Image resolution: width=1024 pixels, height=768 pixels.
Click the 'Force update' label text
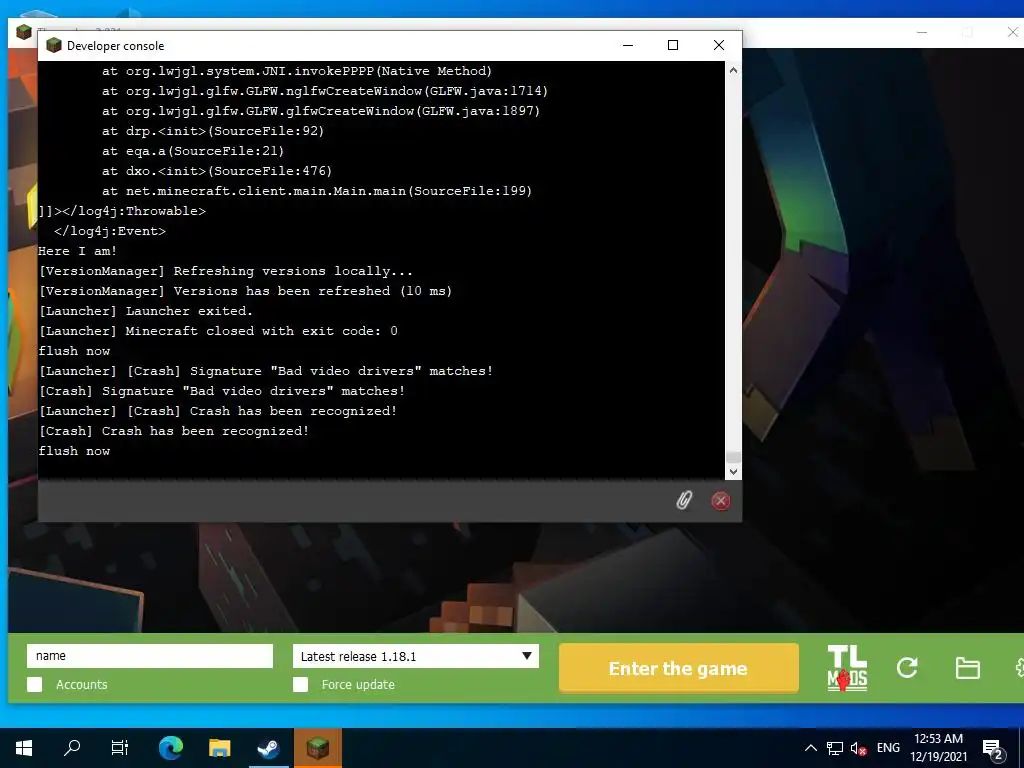tap(358, 684)
